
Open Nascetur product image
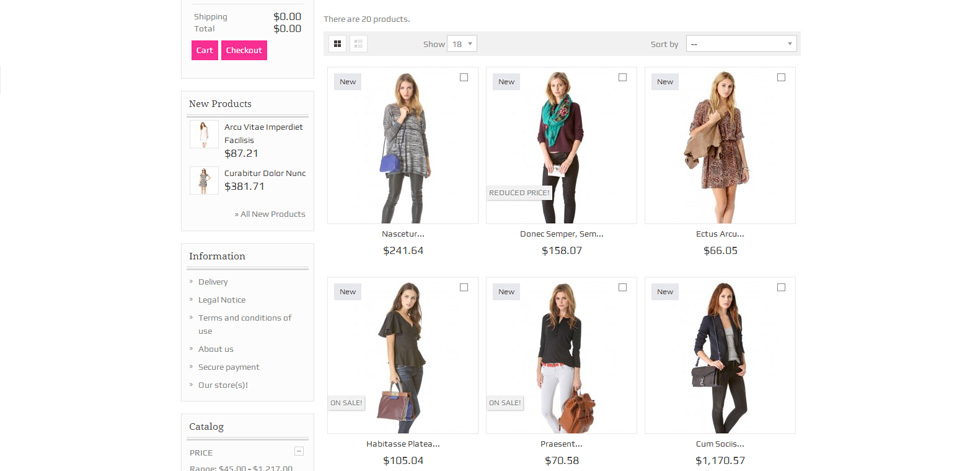click(402, 146)
